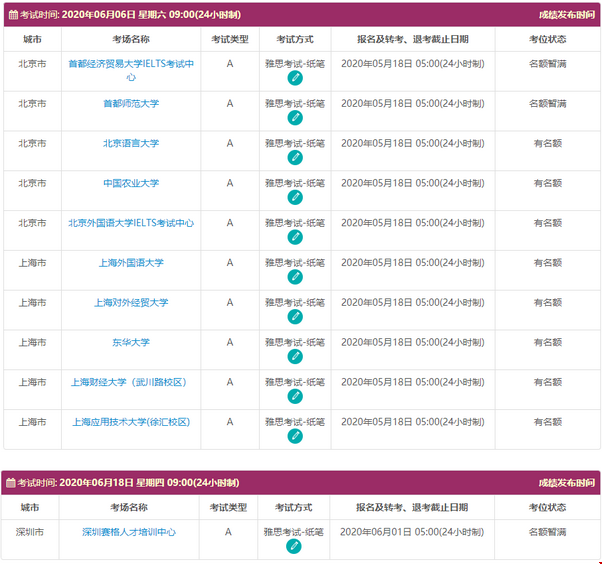Viewport: 602px width, 564px height.
Task: Click pencil icon in 上海应用技术大学 row
Action: (x=295, y=436)
